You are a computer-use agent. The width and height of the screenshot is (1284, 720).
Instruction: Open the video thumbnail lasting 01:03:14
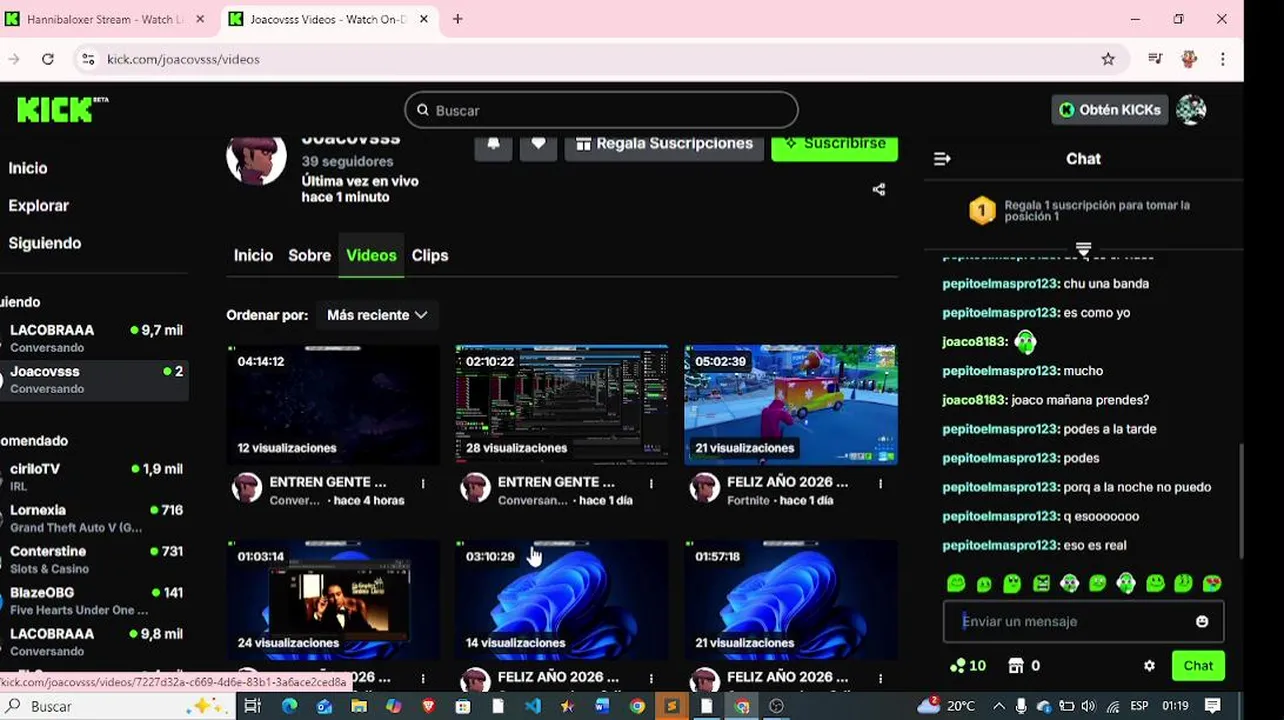(333, 600)
